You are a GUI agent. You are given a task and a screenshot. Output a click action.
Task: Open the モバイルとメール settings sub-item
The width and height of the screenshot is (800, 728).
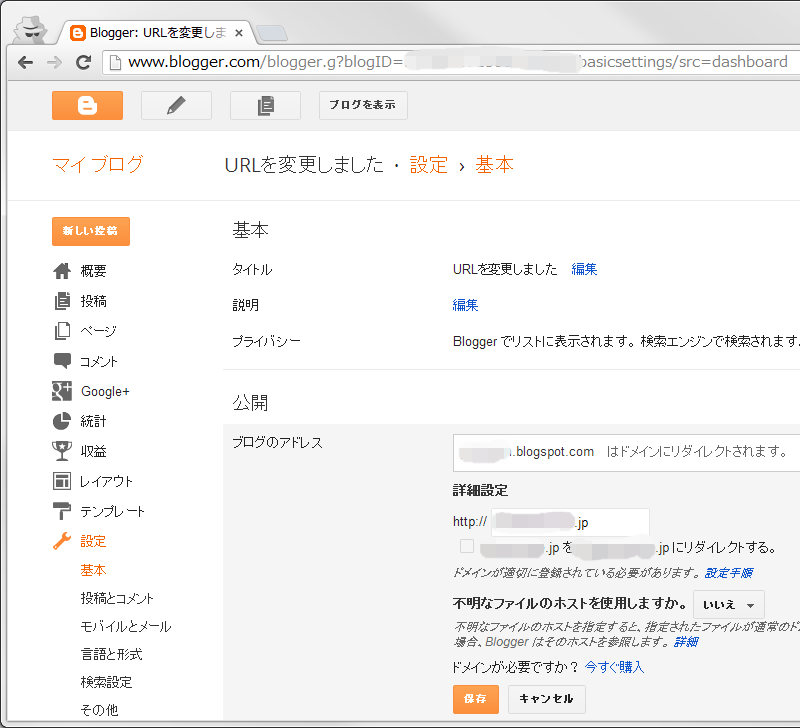[x=126, y=626]
